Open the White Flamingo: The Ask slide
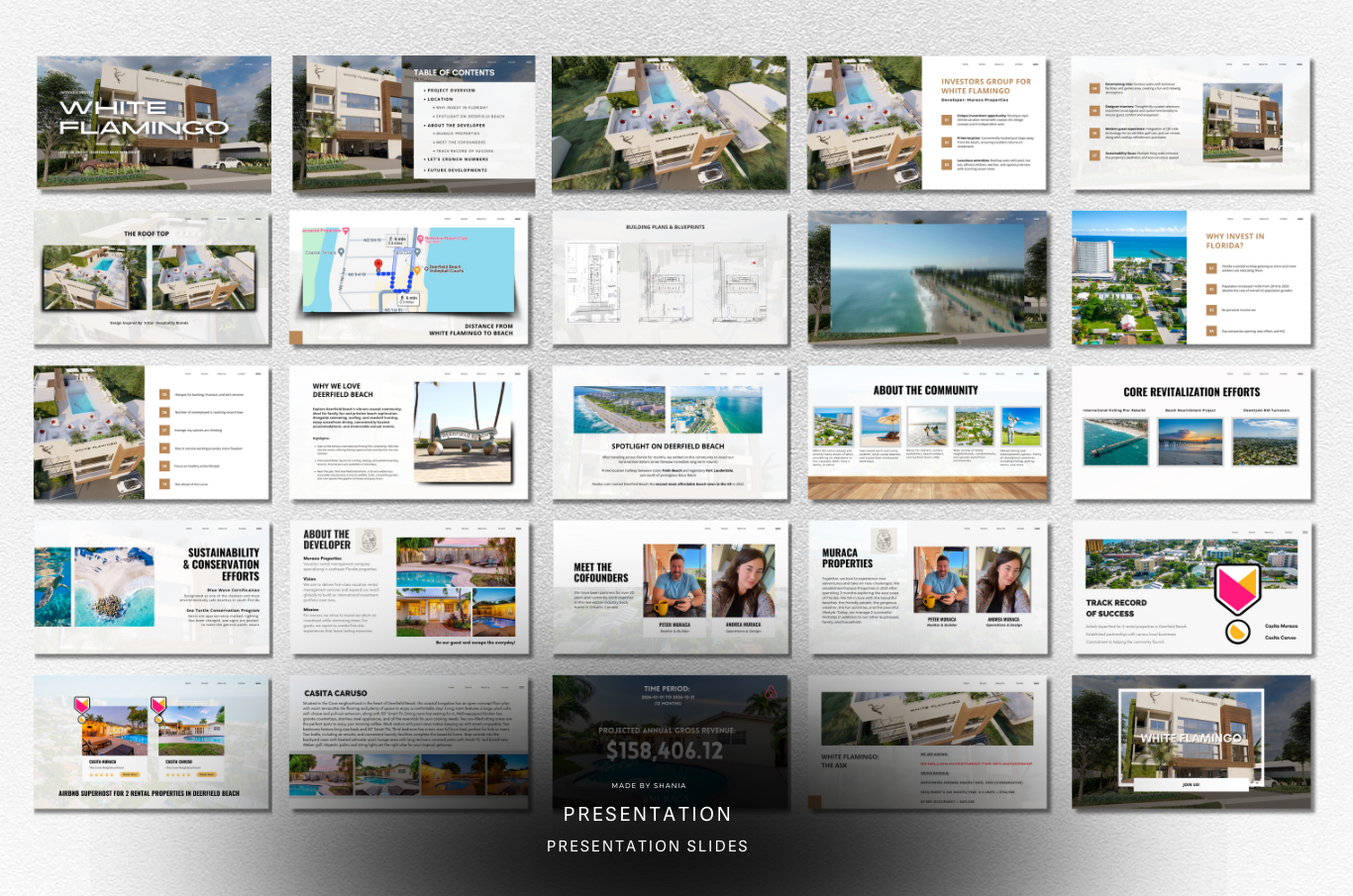This screenshot has height=896, width=1353. point(926,743)
